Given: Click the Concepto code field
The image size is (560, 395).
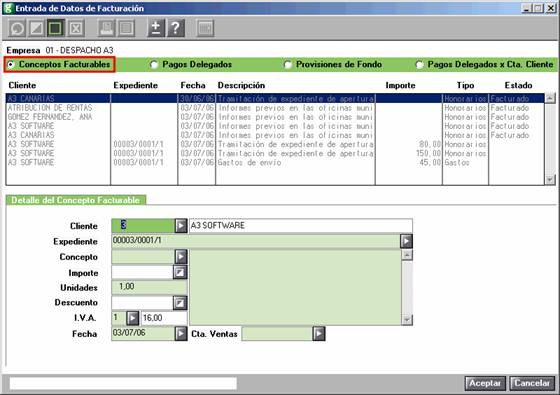Looking at the screenshot, I should 143,256.
